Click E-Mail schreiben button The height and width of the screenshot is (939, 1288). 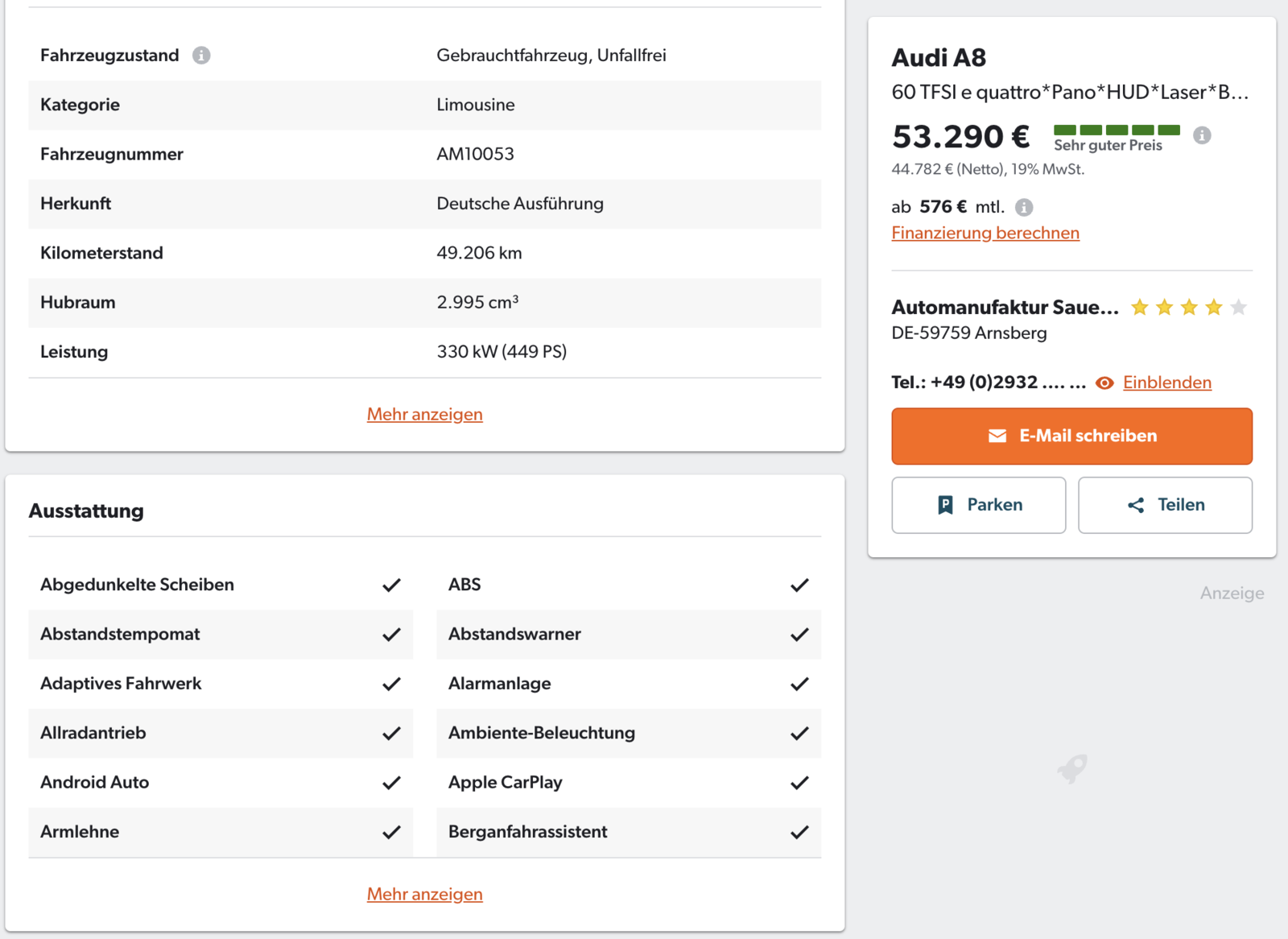pos(1072,436)
